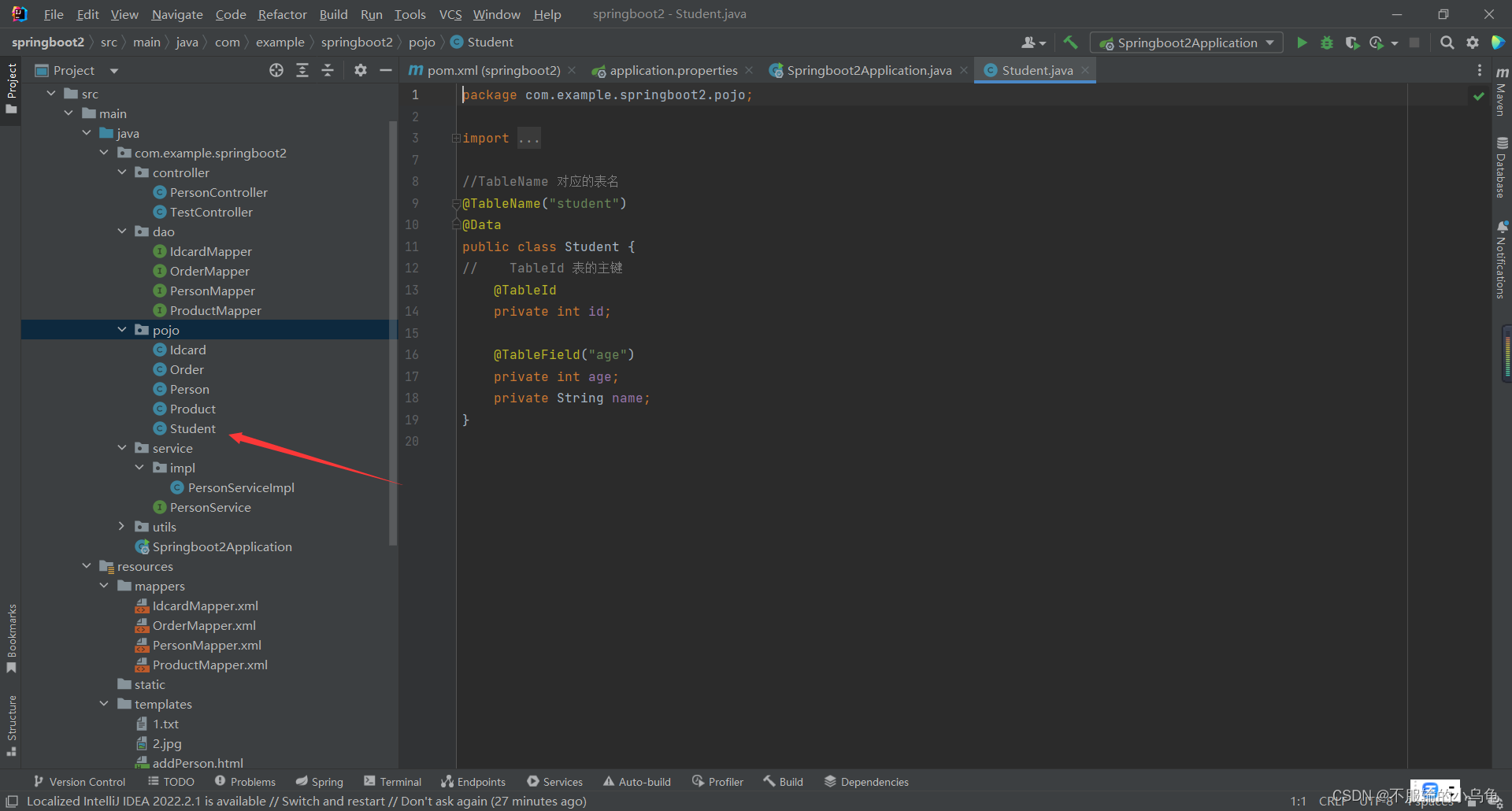Open Search Everywhere magnifier icon

[x=1447, y=43]
